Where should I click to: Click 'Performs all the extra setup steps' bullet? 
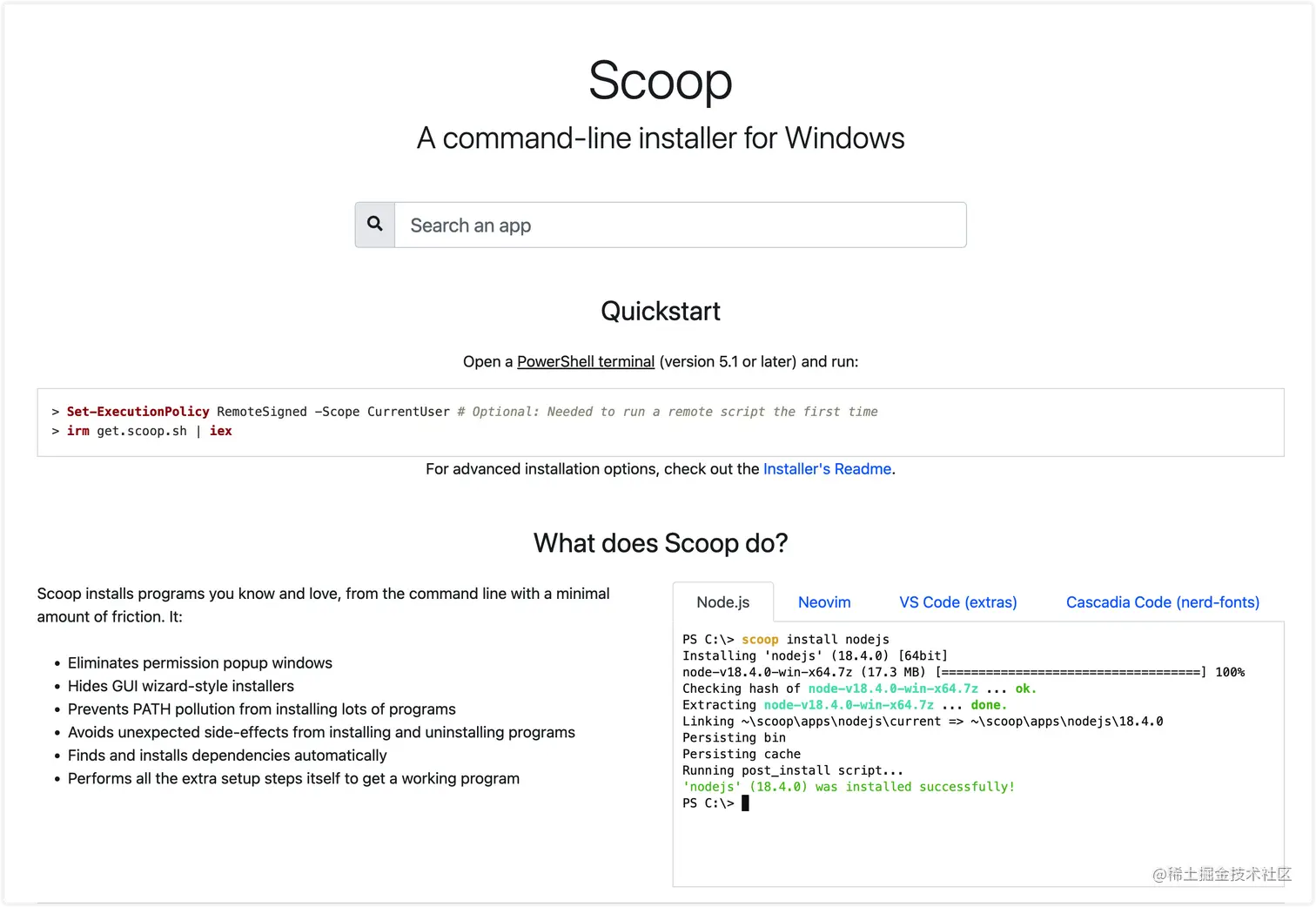tap(293, 778)
